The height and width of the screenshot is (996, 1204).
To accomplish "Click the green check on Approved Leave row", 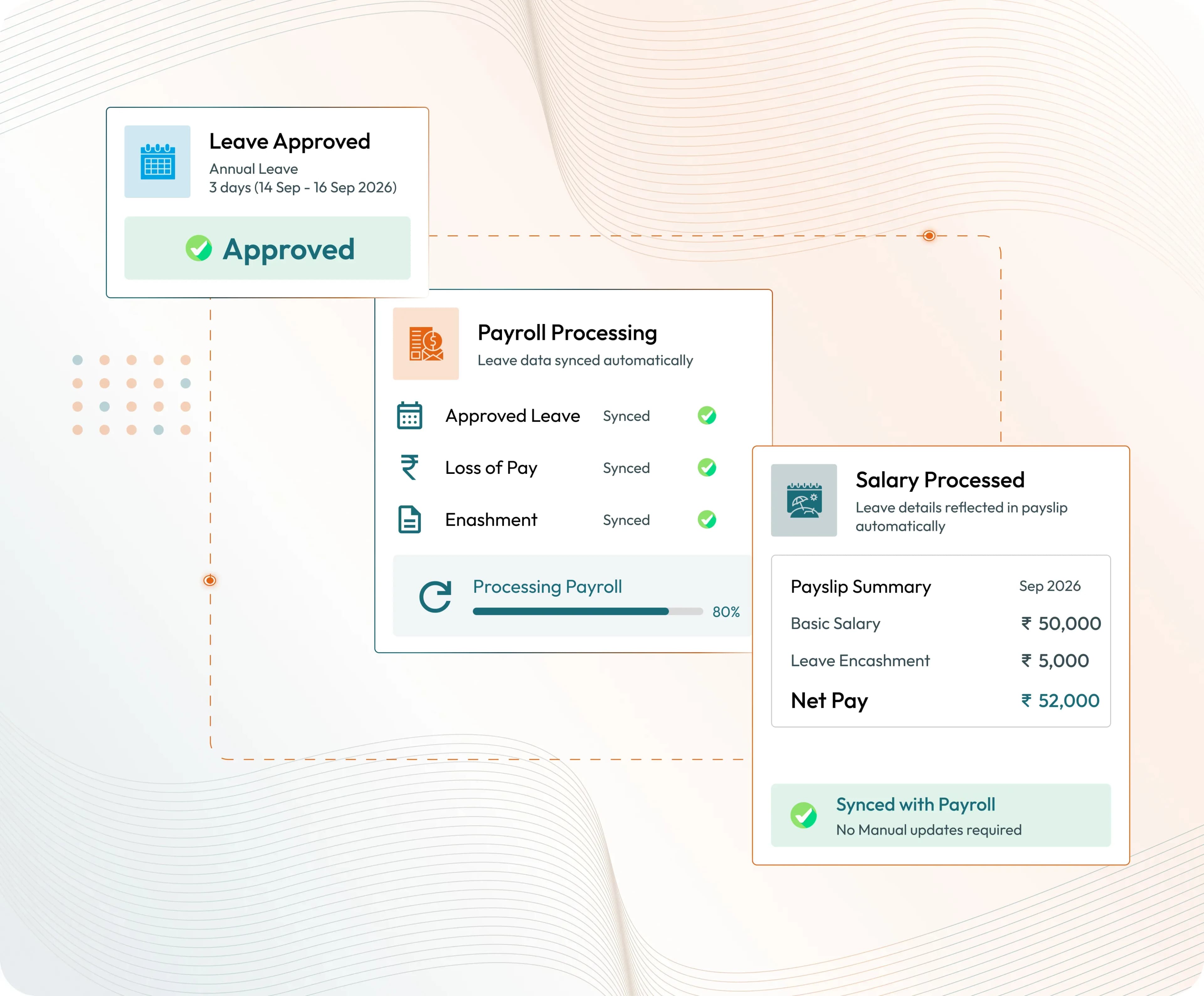I will pos(707,416).
